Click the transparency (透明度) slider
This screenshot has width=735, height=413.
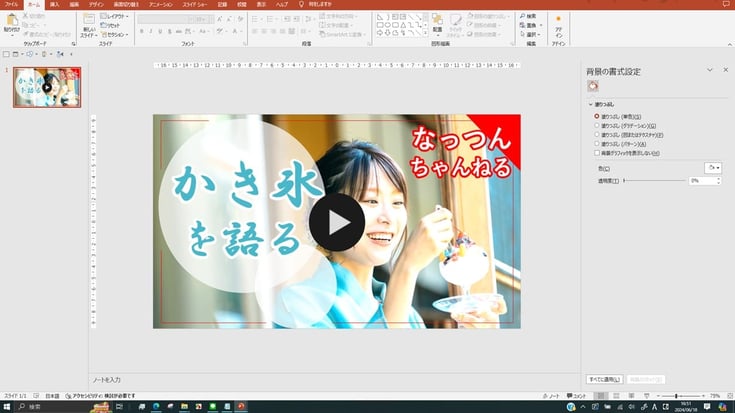pyautogui.click(x=655, y=180)
